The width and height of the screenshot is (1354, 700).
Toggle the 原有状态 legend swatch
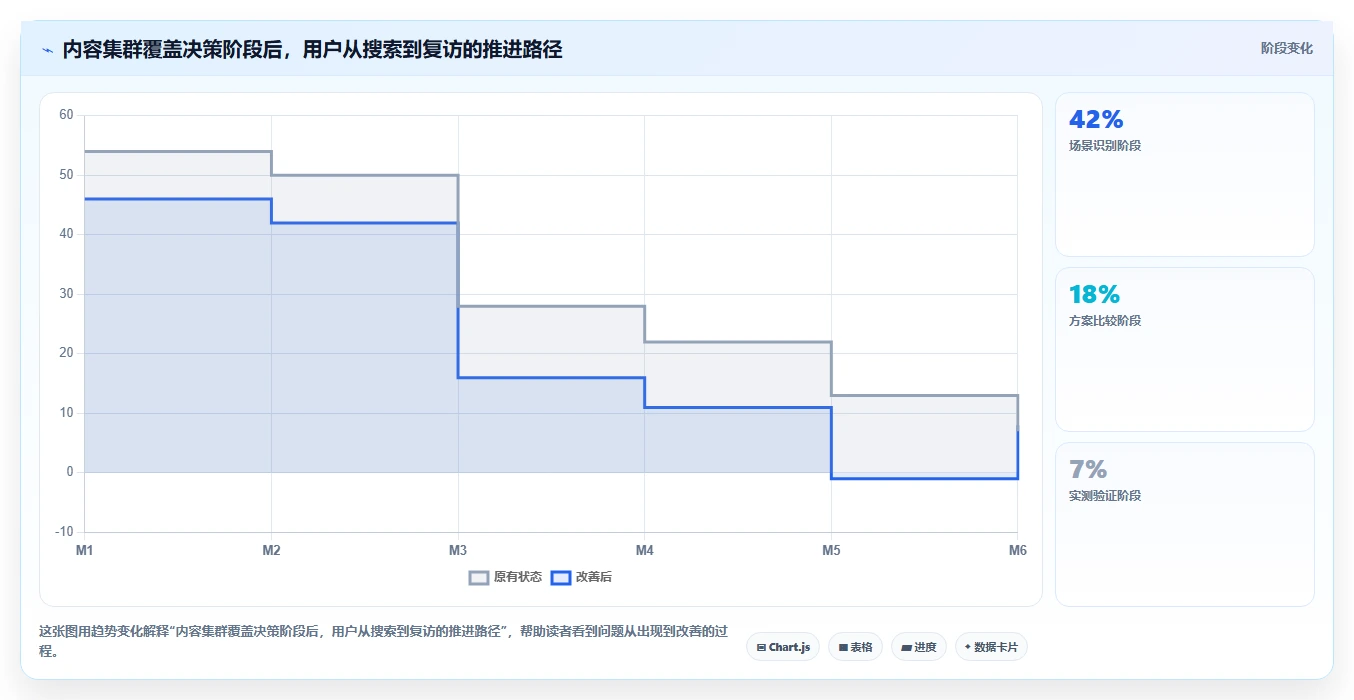[x=479, y=577]
